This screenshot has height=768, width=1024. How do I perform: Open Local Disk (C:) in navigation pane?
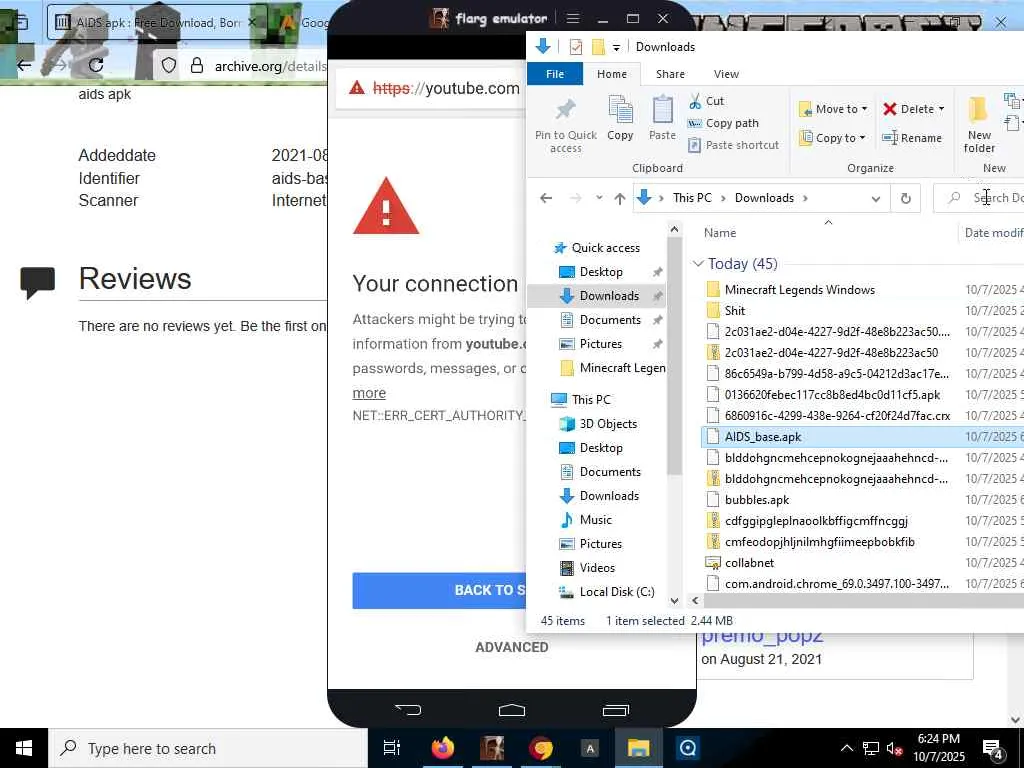[616, 592]
